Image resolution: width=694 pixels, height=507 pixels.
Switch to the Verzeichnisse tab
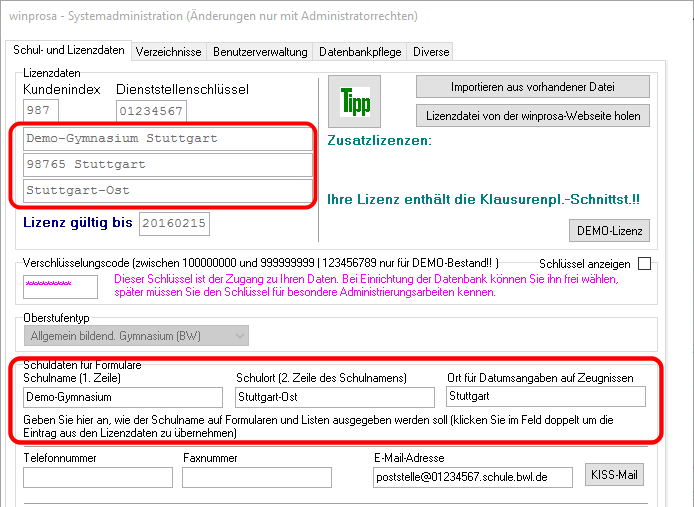168,51
